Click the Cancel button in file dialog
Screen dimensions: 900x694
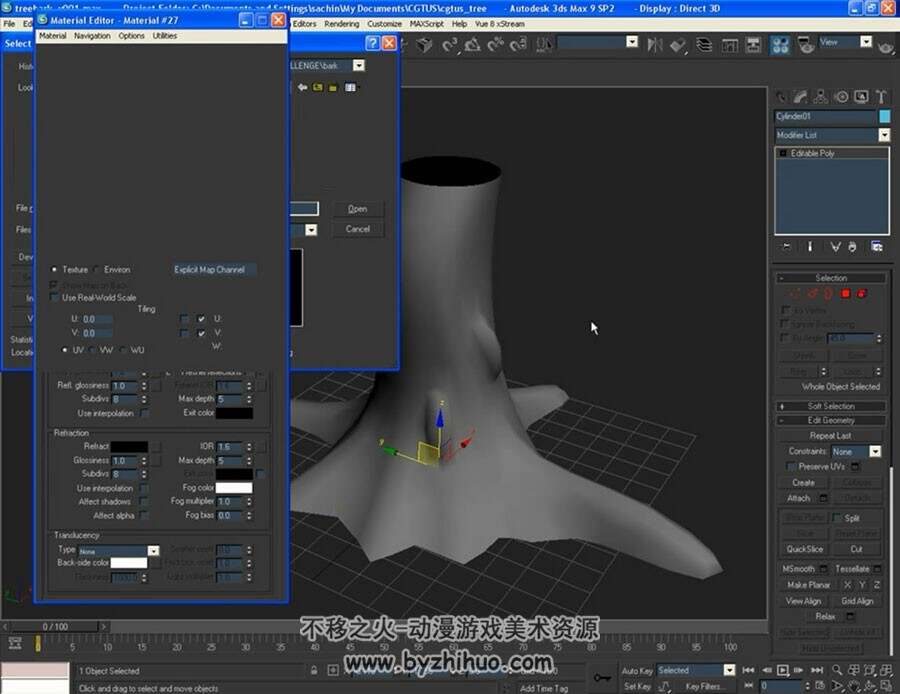click(x=358, y=229)
